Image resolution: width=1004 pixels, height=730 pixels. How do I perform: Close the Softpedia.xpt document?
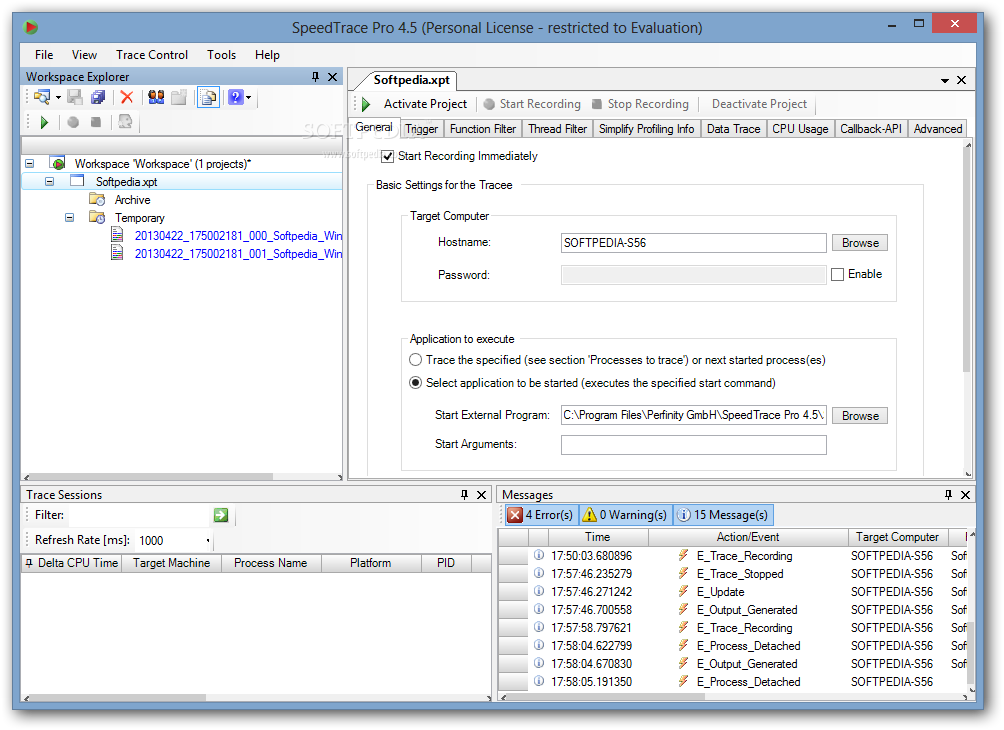tap(961, 80)
